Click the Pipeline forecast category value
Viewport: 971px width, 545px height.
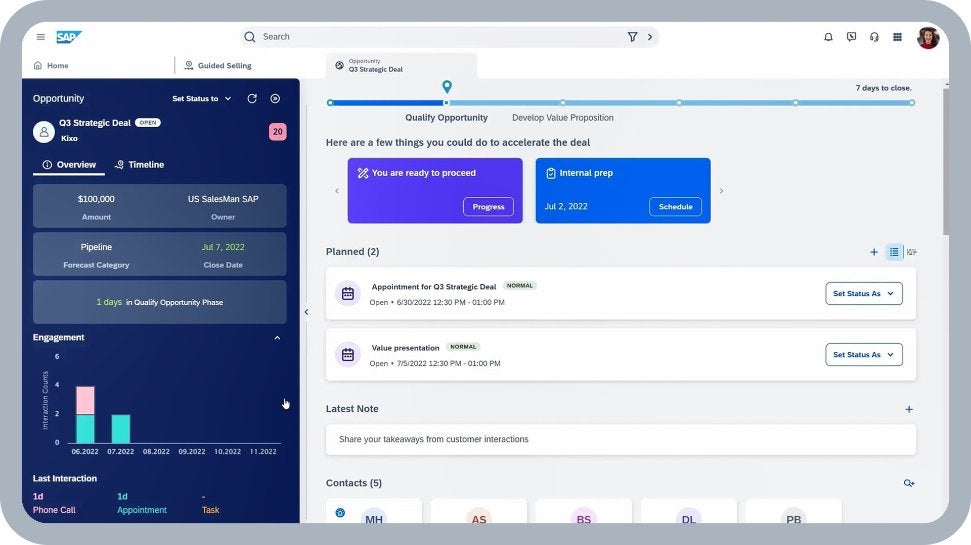pos(96,247)
